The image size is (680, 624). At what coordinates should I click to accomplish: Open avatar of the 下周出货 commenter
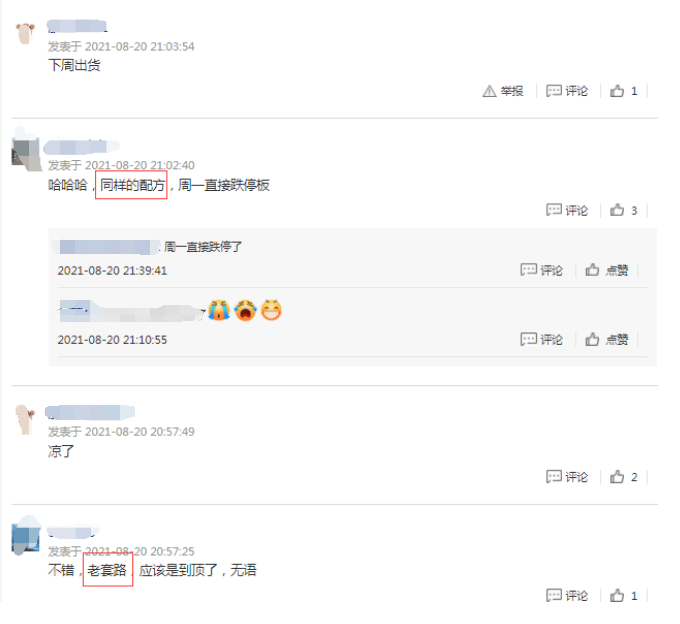coord(25,34)
